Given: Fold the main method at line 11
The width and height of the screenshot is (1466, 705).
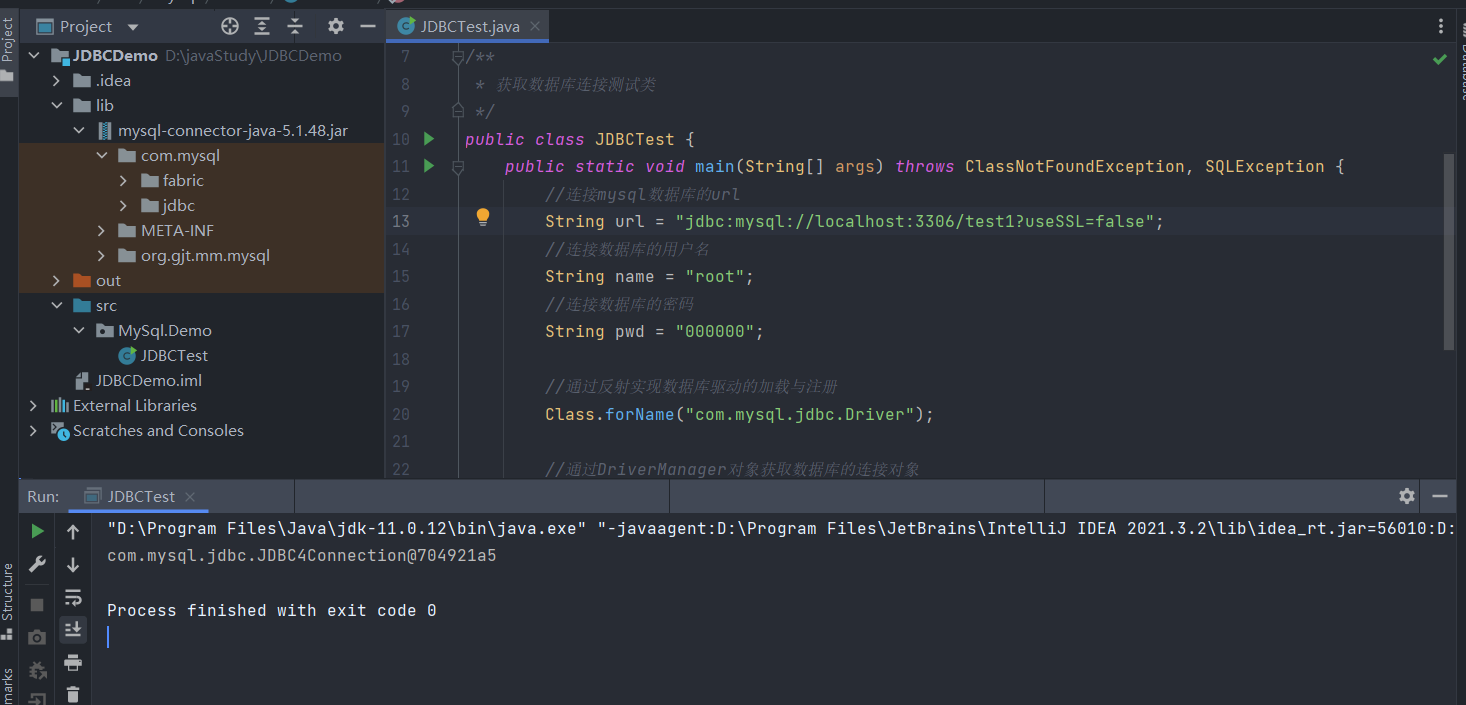Looking at the screenshot, I should 457,167.
